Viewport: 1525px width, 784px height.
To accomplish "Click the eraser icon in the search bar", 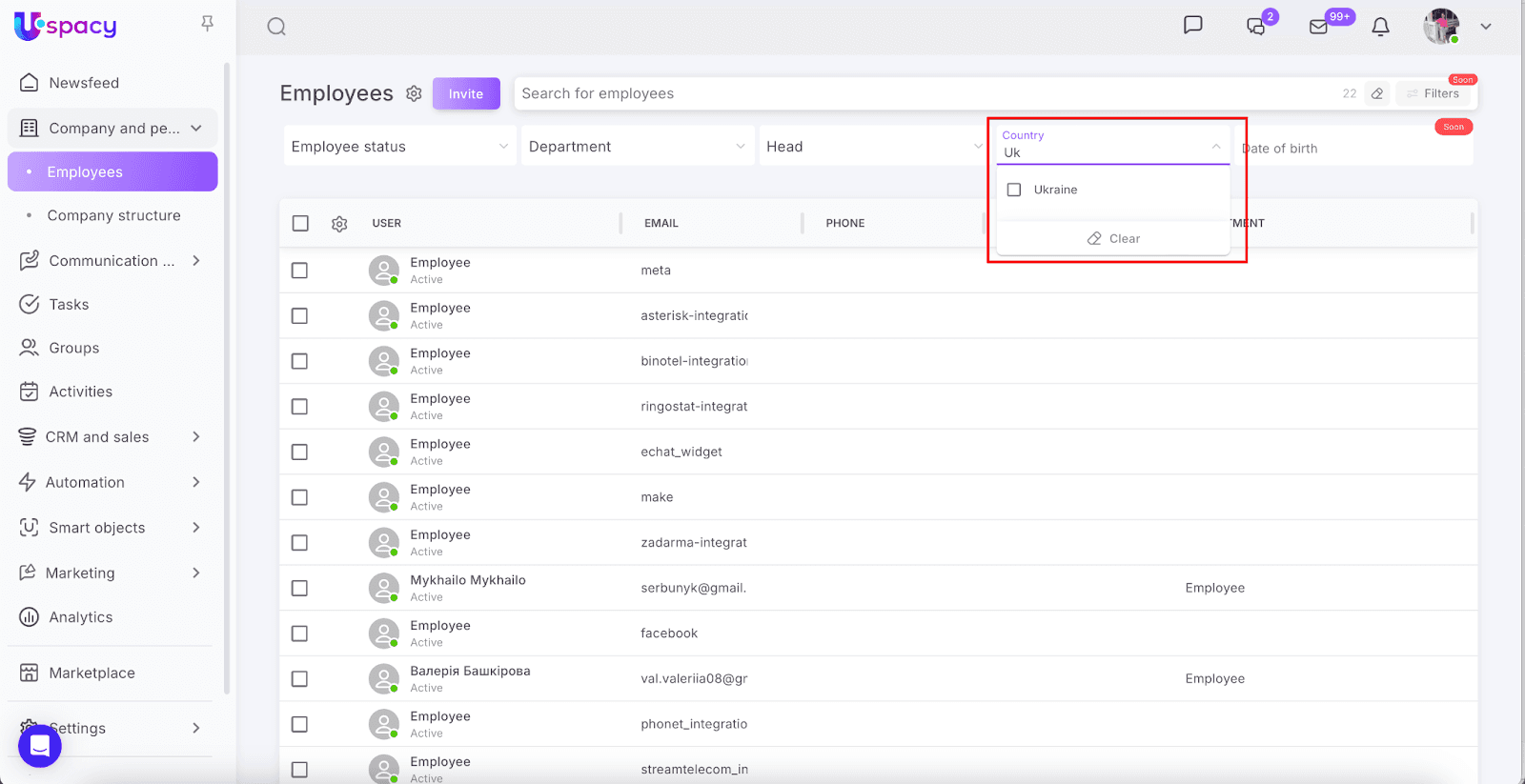I will [x=1376, y=93].
